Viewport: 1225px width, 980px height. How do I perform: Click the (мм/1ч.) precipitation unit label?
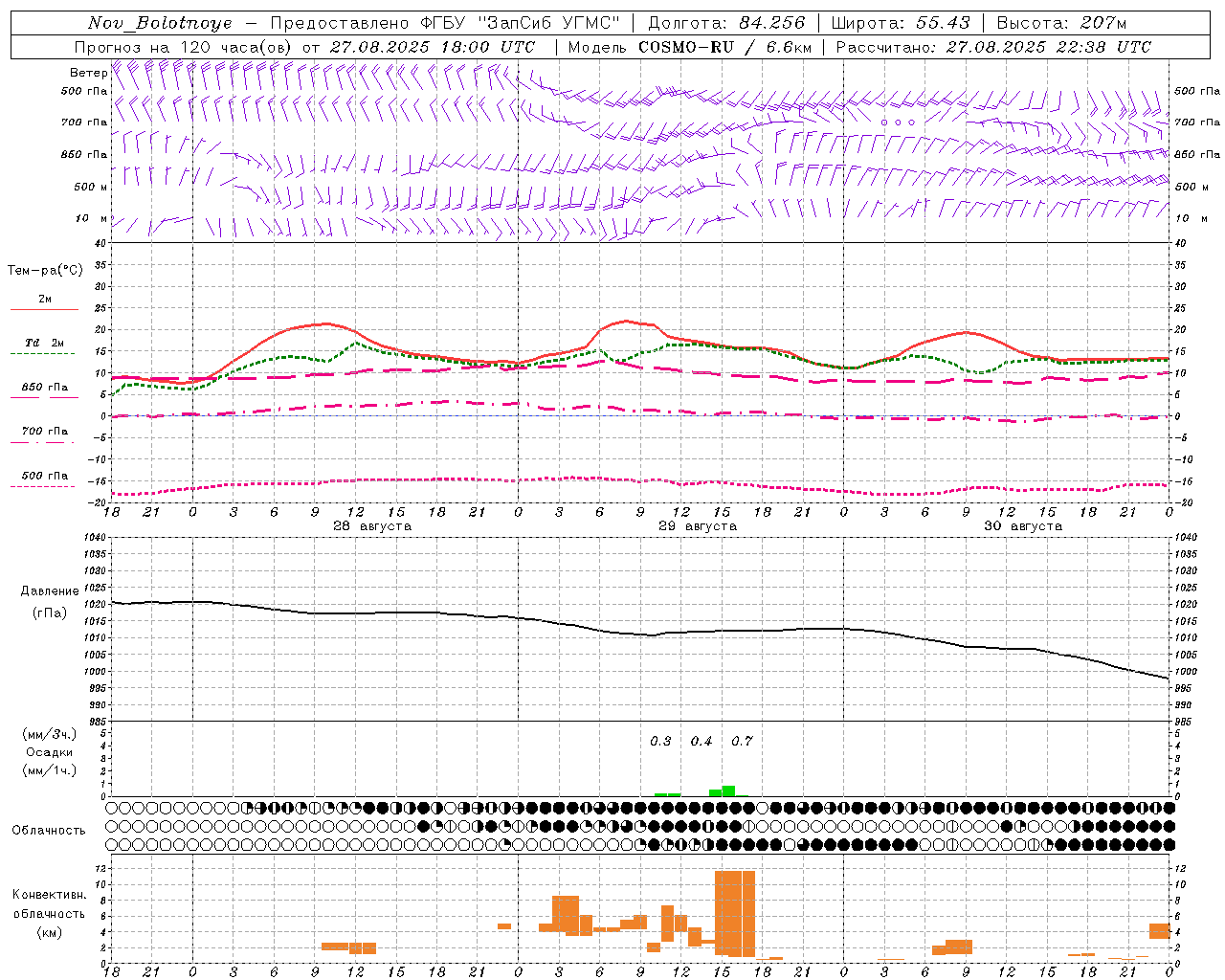coord(50,770)
